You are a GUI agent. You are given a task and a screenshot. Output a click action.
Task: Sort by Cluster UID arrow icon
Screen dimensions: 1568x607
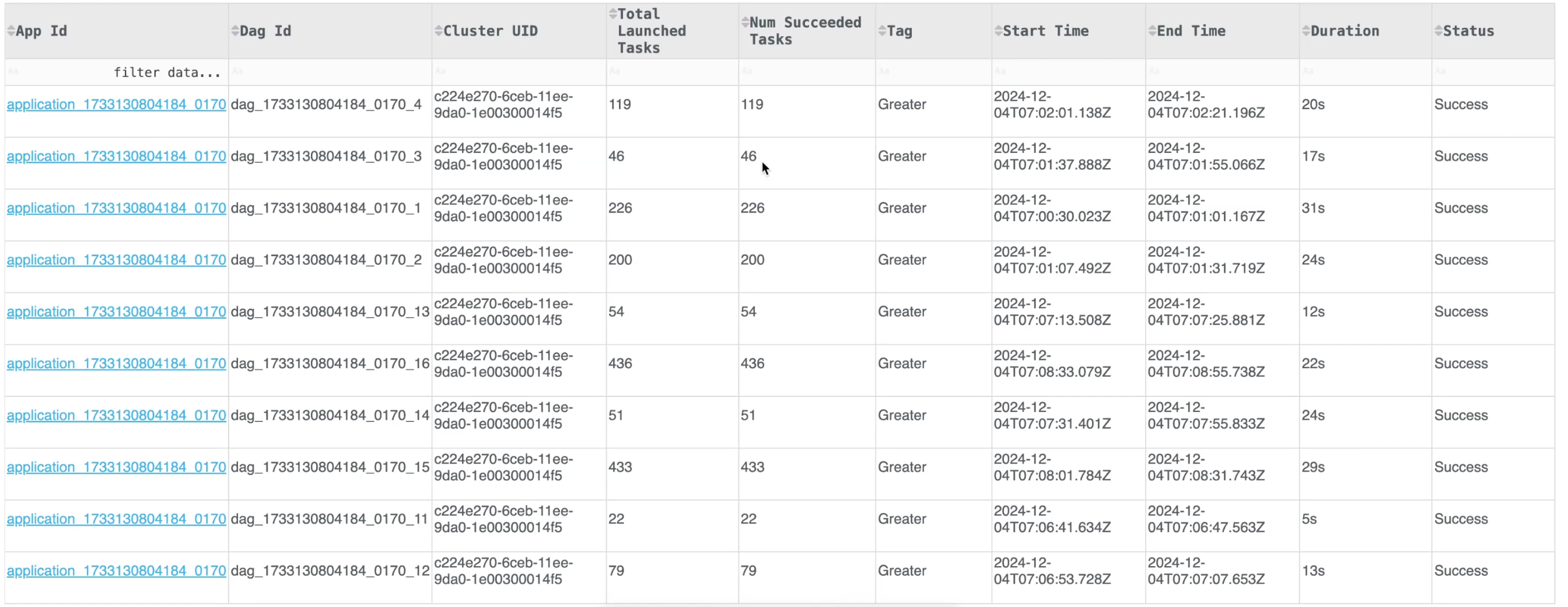tap(438, 31)
